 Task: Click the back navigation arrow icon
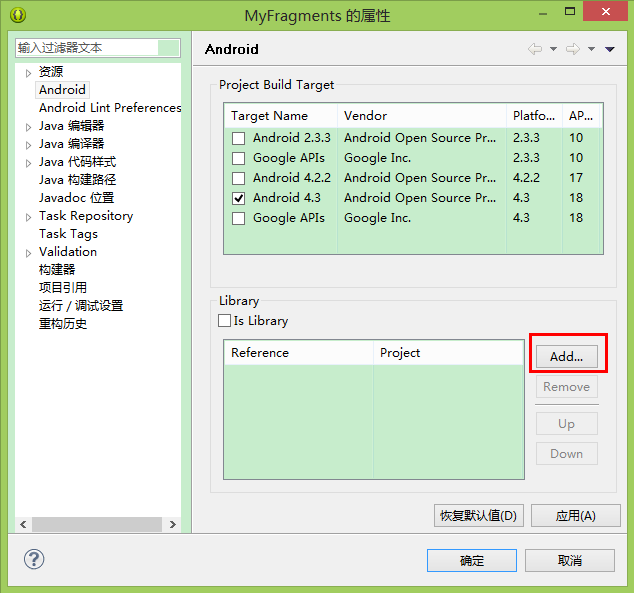pyautogui.click(x=535, y=49)
